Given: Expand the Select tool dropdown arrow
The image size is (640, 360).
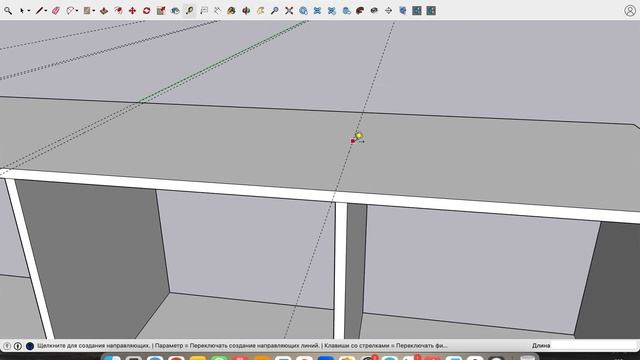Looking at the screenshot, I should pyautogui.click(x=29, y=11).
